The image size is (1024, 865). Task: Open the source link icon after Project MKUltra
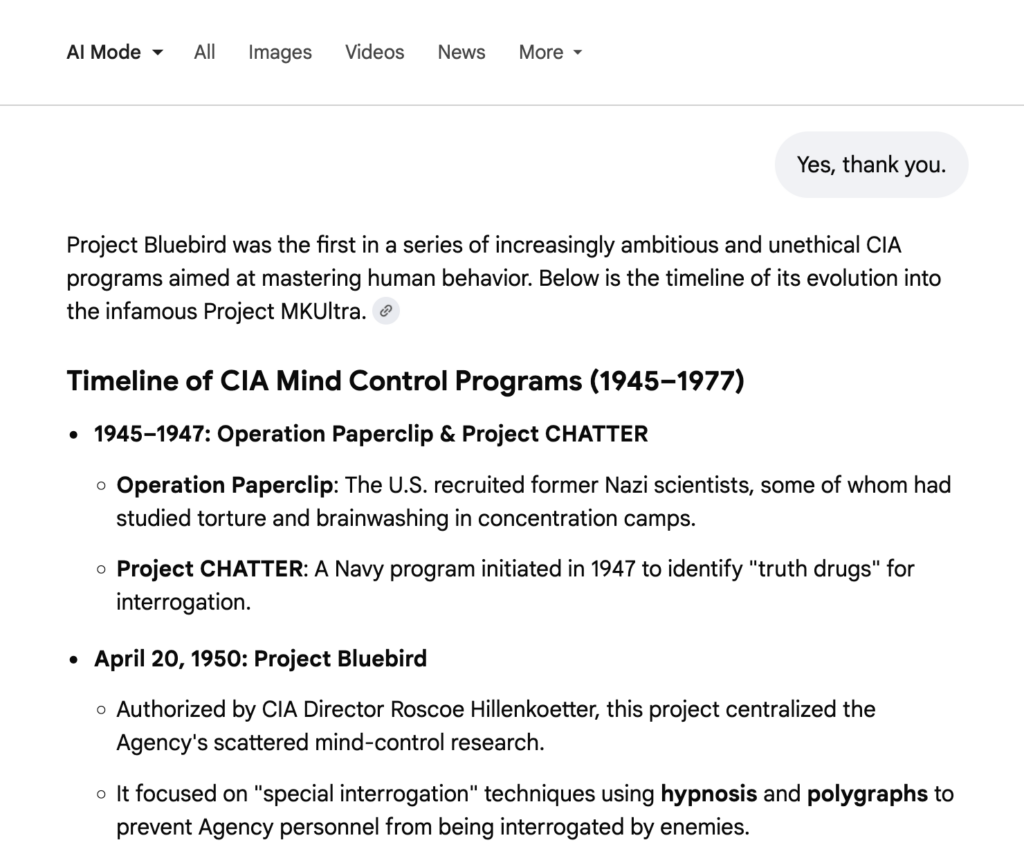tap(386, 311)
